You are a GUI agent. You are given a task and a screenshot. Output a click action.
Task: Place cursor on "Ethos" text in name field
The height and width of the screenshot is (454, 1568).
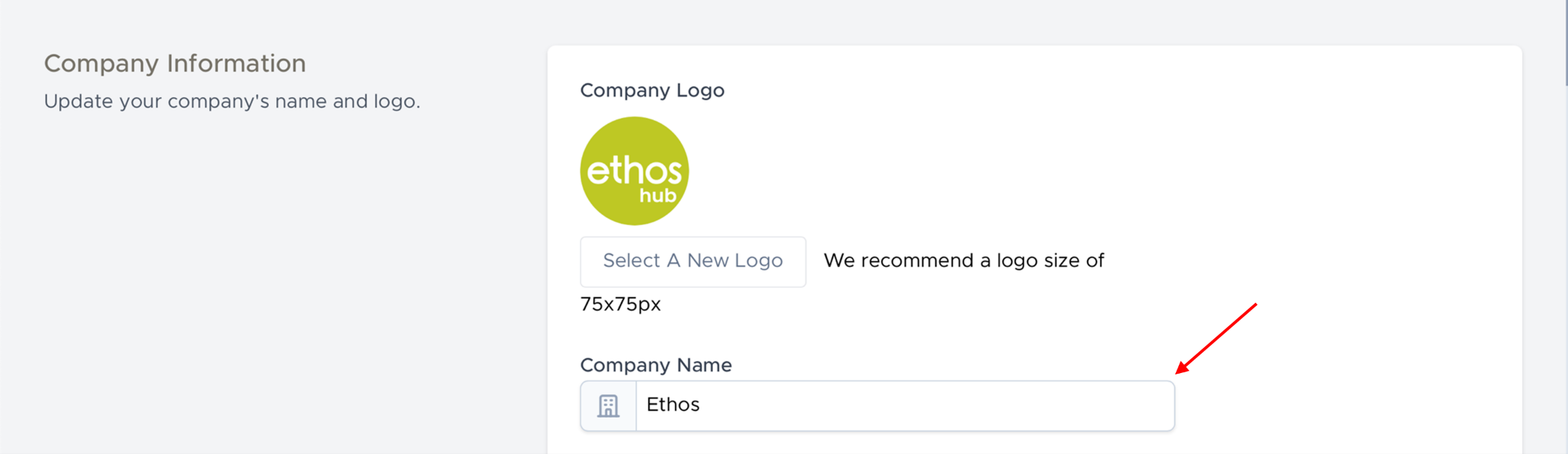[673, 405]
